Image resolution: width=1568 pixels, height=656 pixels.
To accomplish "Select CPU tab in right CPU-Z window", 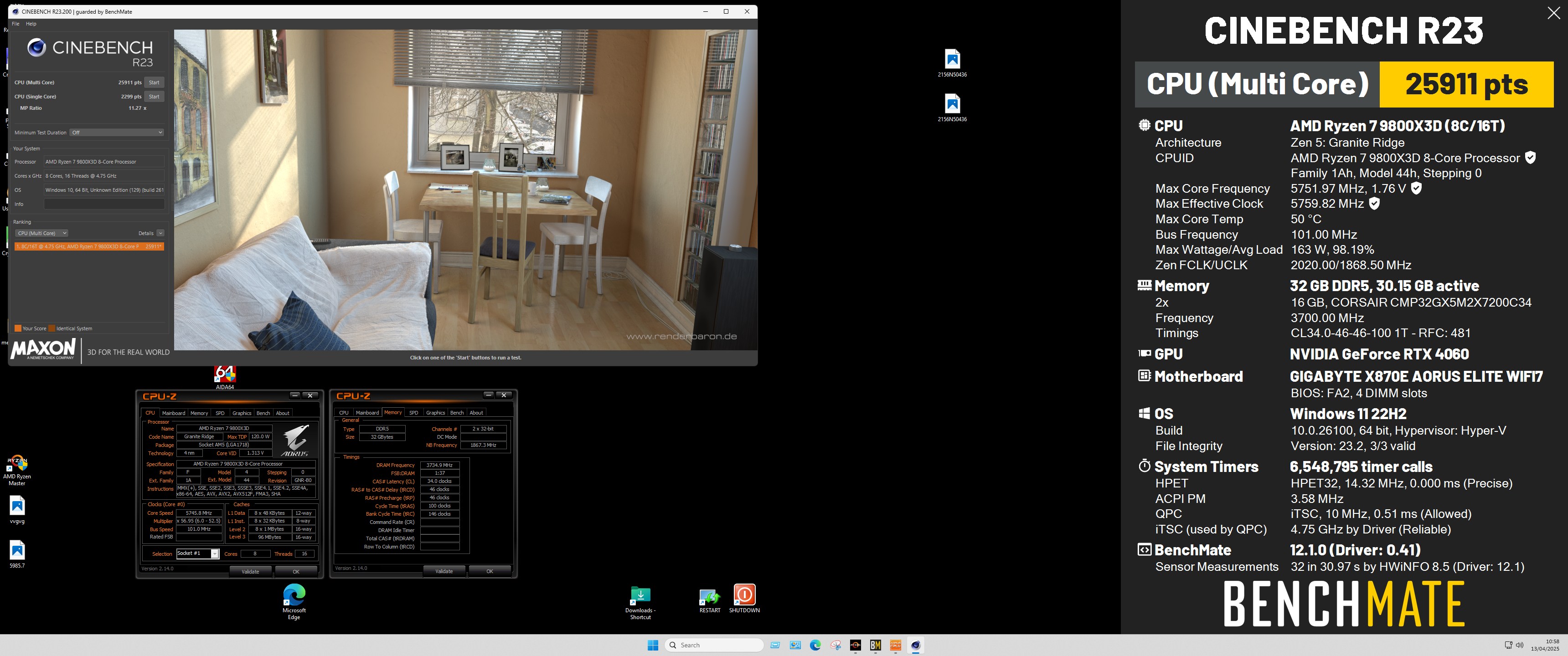I will (344, 413).
